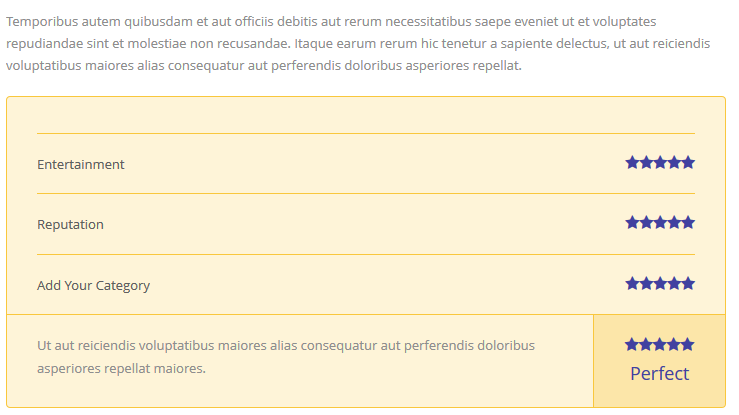
Task: Click the Entertainment category label
Action: point(81,165)
